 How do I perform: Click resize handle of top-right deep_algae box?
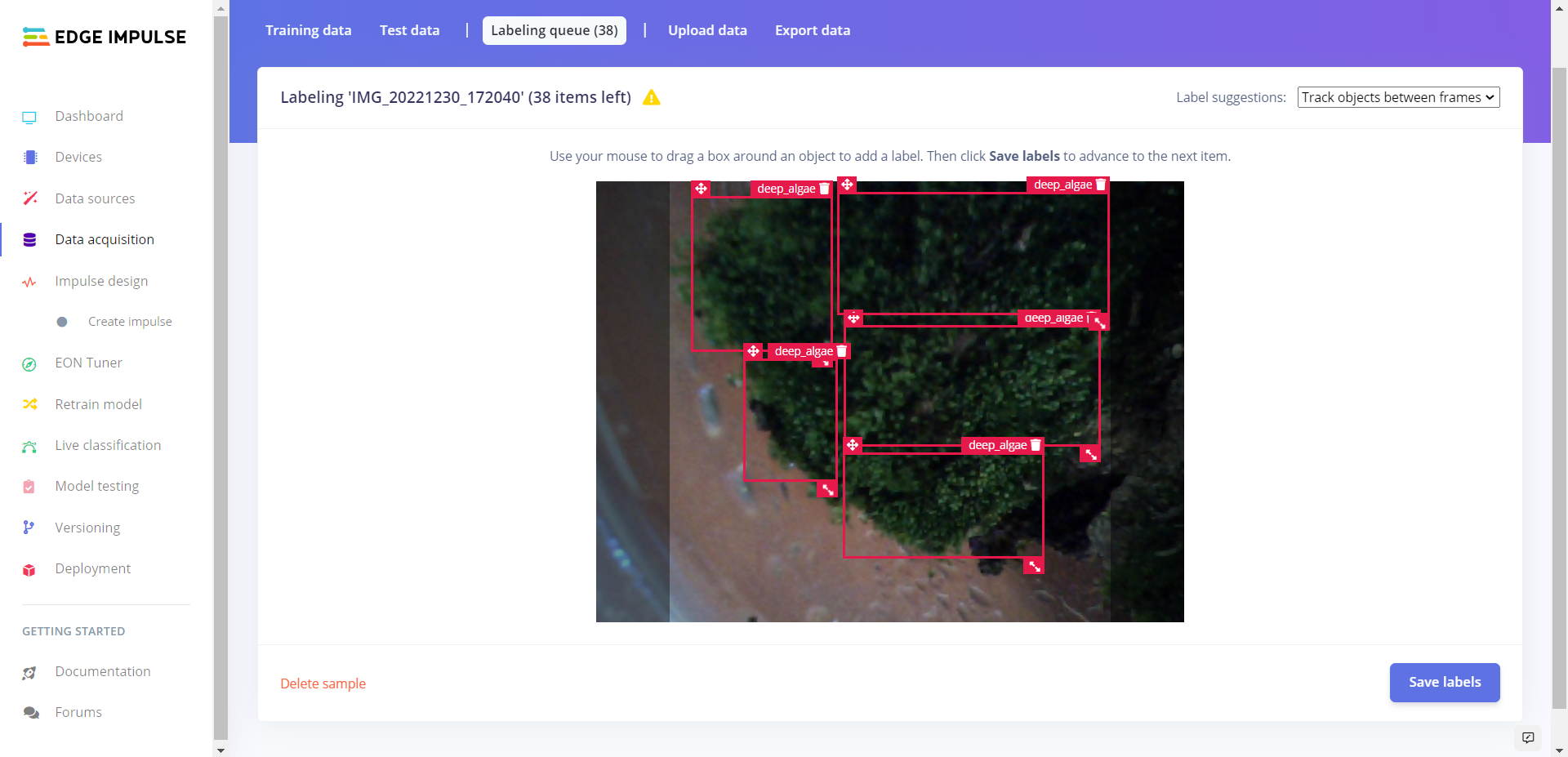click(1100, 323)
